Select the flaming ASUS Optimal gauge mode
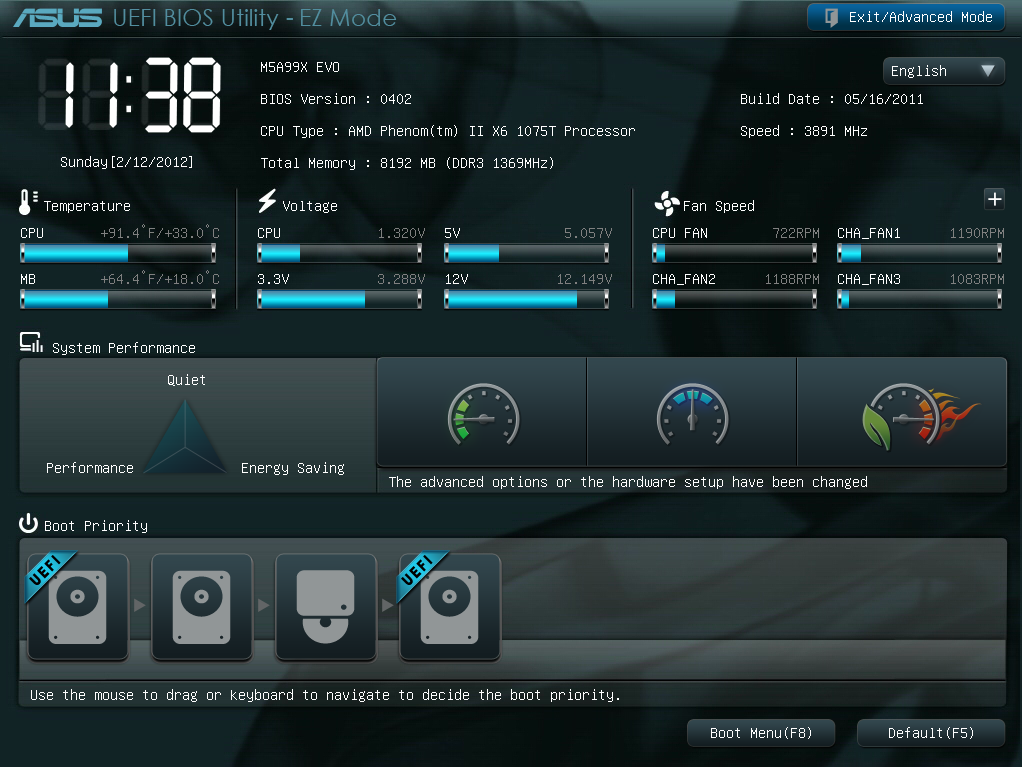The image size is (1022, 767). (902, 412)
